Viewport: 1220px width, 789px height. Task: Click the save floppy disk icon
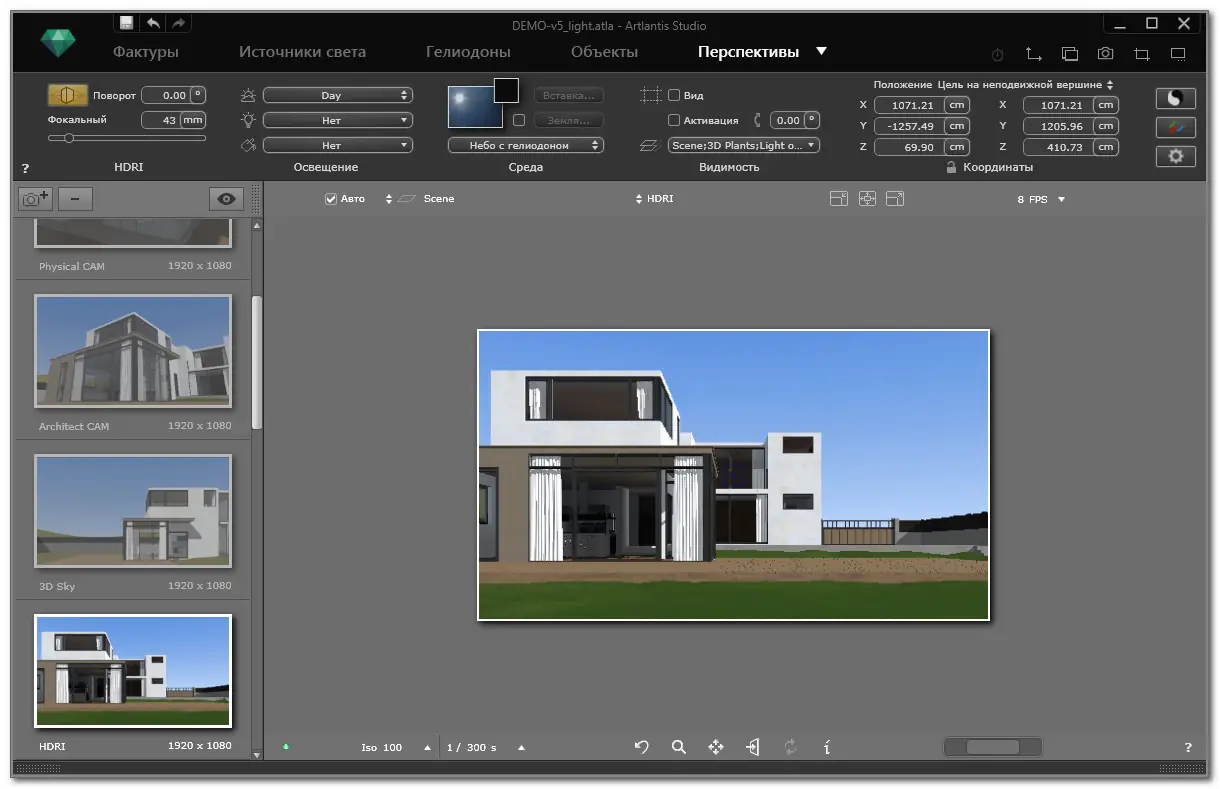(x=127, y=23)
